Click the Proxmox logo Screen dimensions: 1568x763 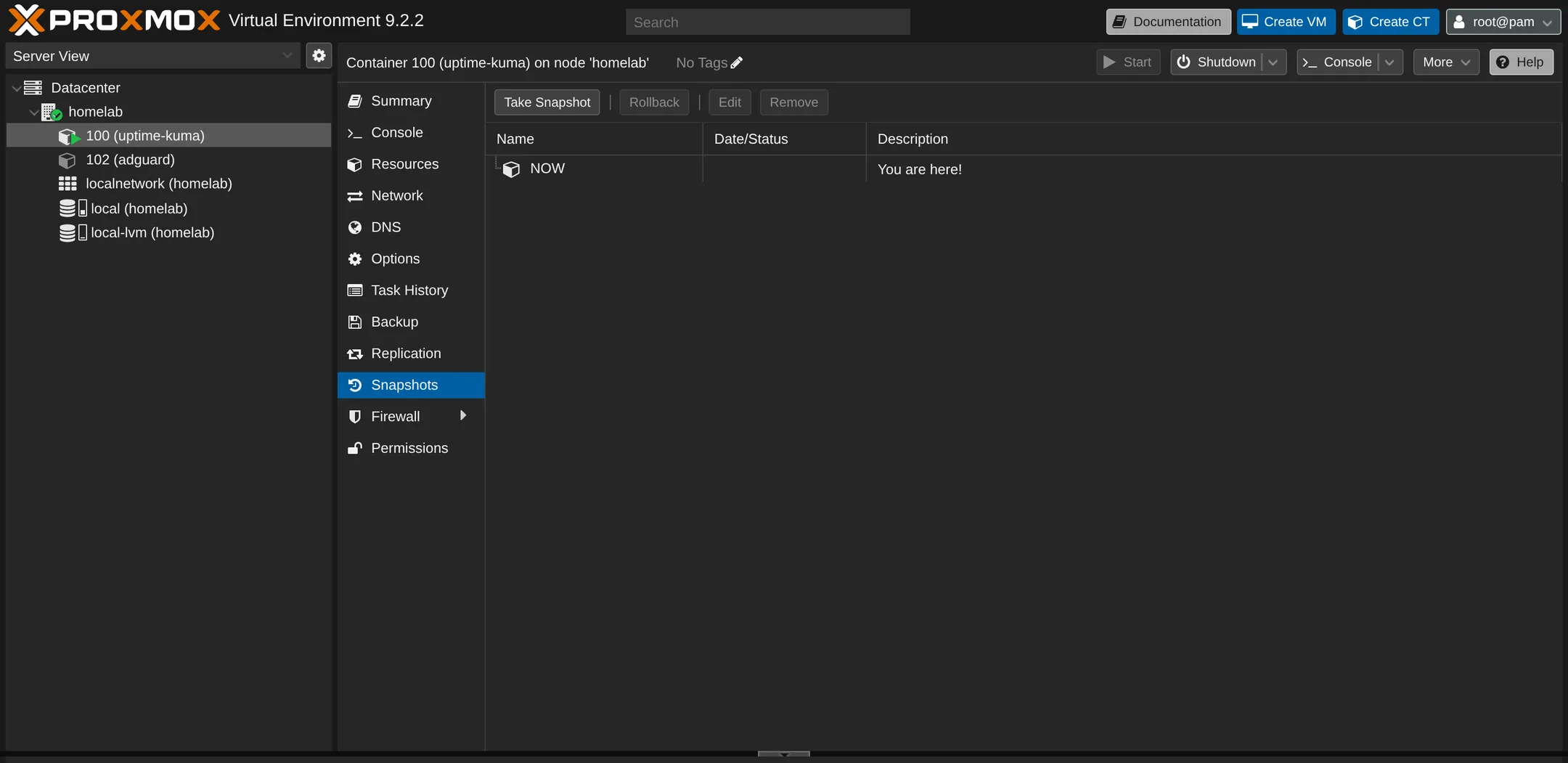pyautogui.click(x=114, y=20)
